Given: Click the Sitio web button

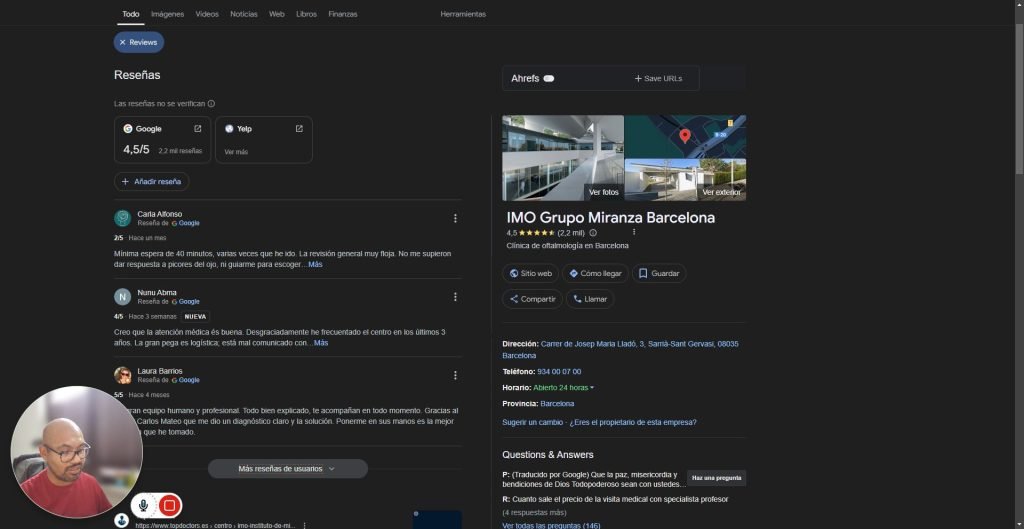Looking at the screenshot, I should 530,274.
